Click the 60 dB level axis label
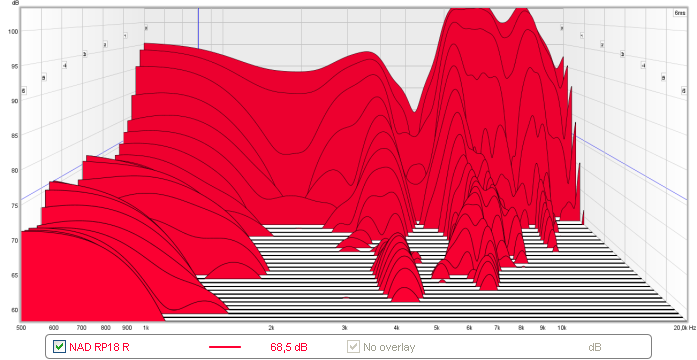The height and width of the screenshot is (360, 697). pyautogui.click(x=14, y=310)
